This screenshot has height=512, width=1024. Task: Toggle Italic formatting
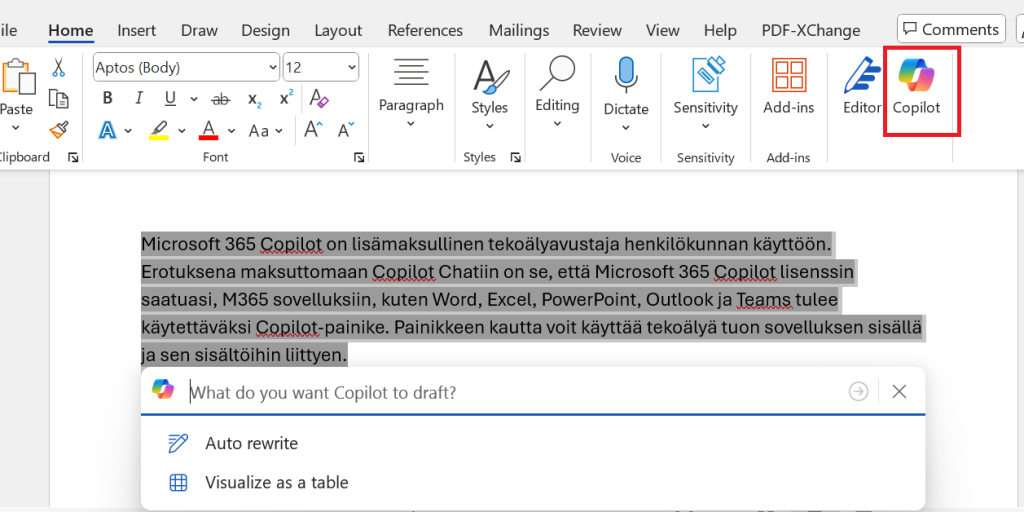pos(139,98)
